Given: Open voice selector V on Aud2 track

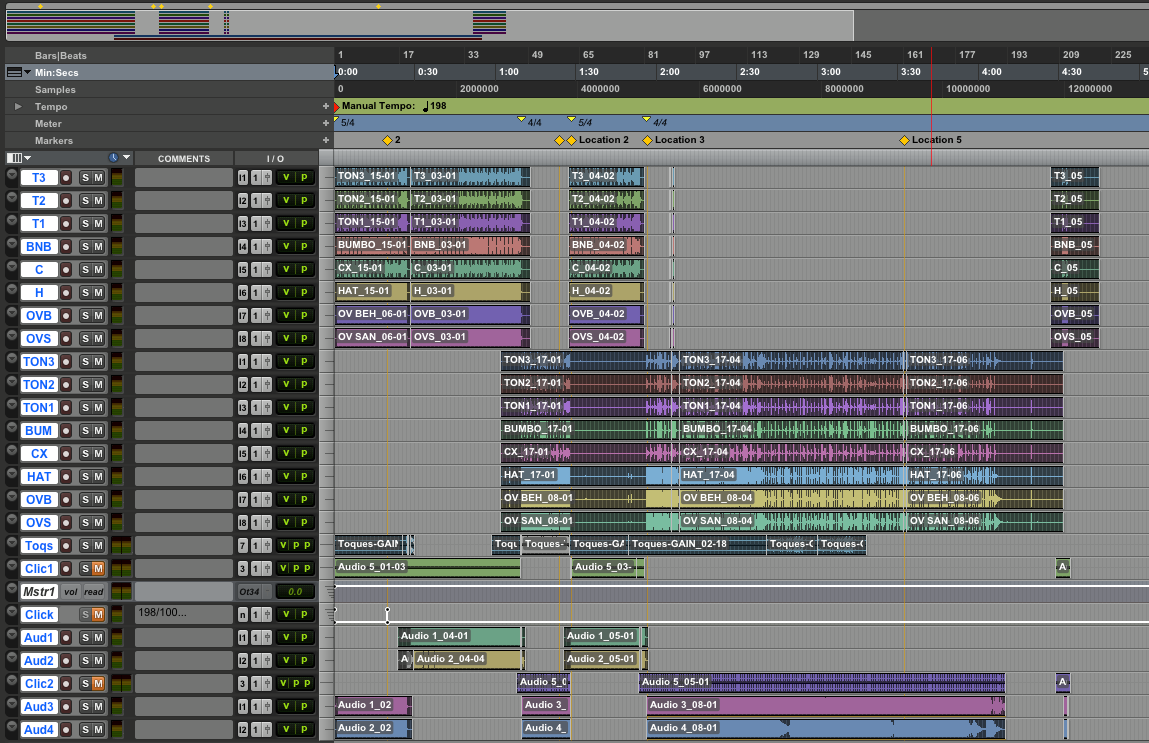Looking at the screenshot, I should pyautogui.click(x=287, y=661).
